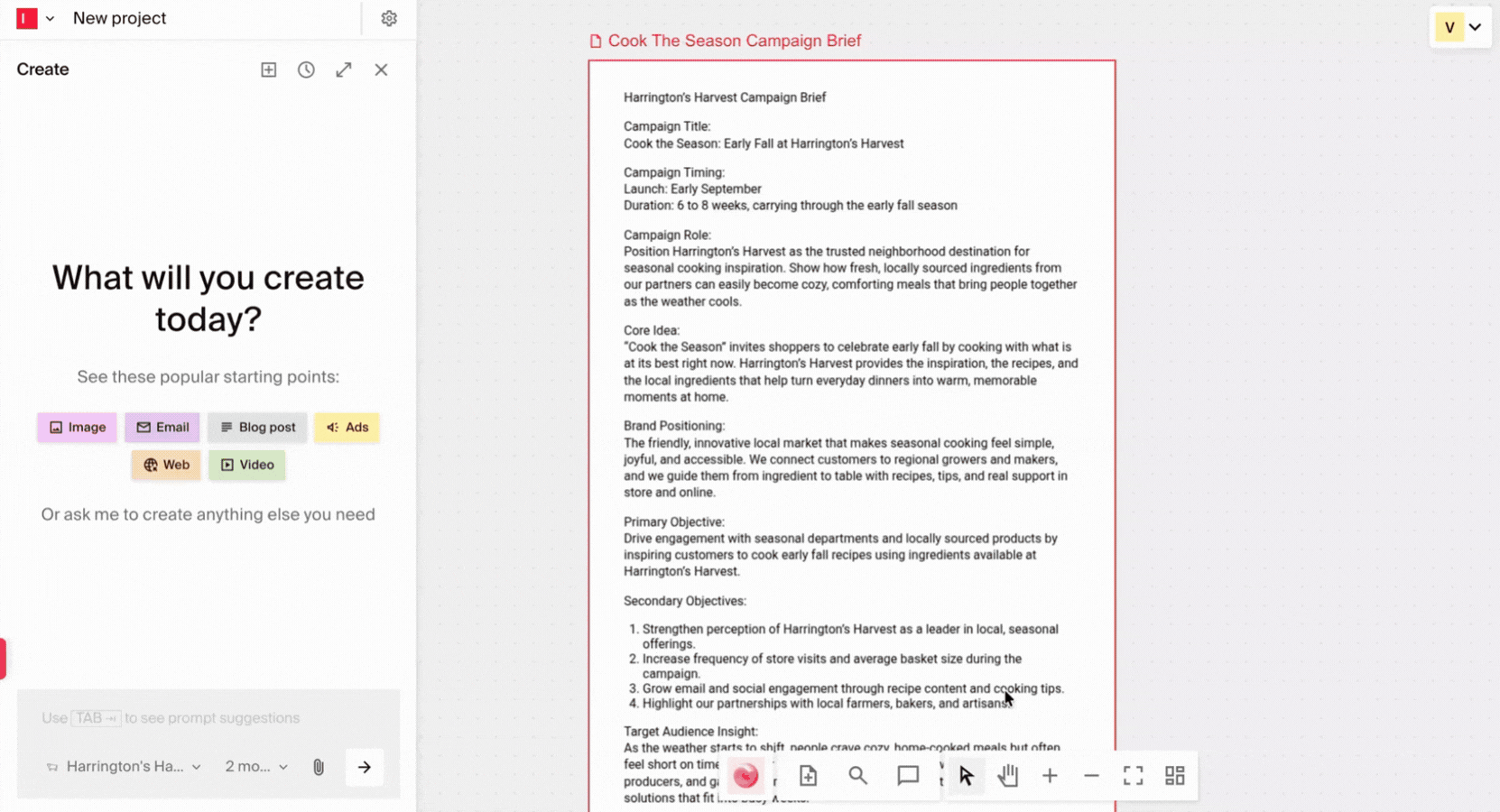
Task: Click the 'Secondary Objectives:' label
Action: point(685,601)
